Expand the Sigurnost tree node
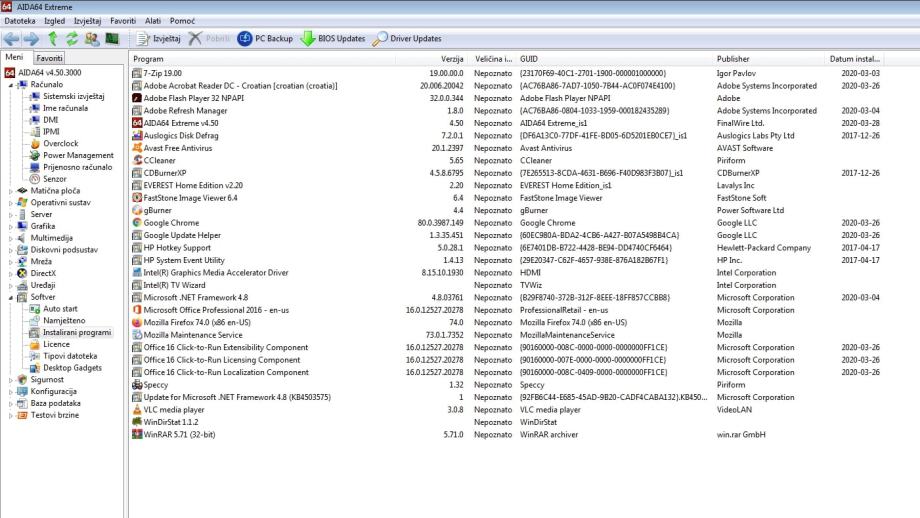Screen dimensions: 920x518 (x=11, y=380)
